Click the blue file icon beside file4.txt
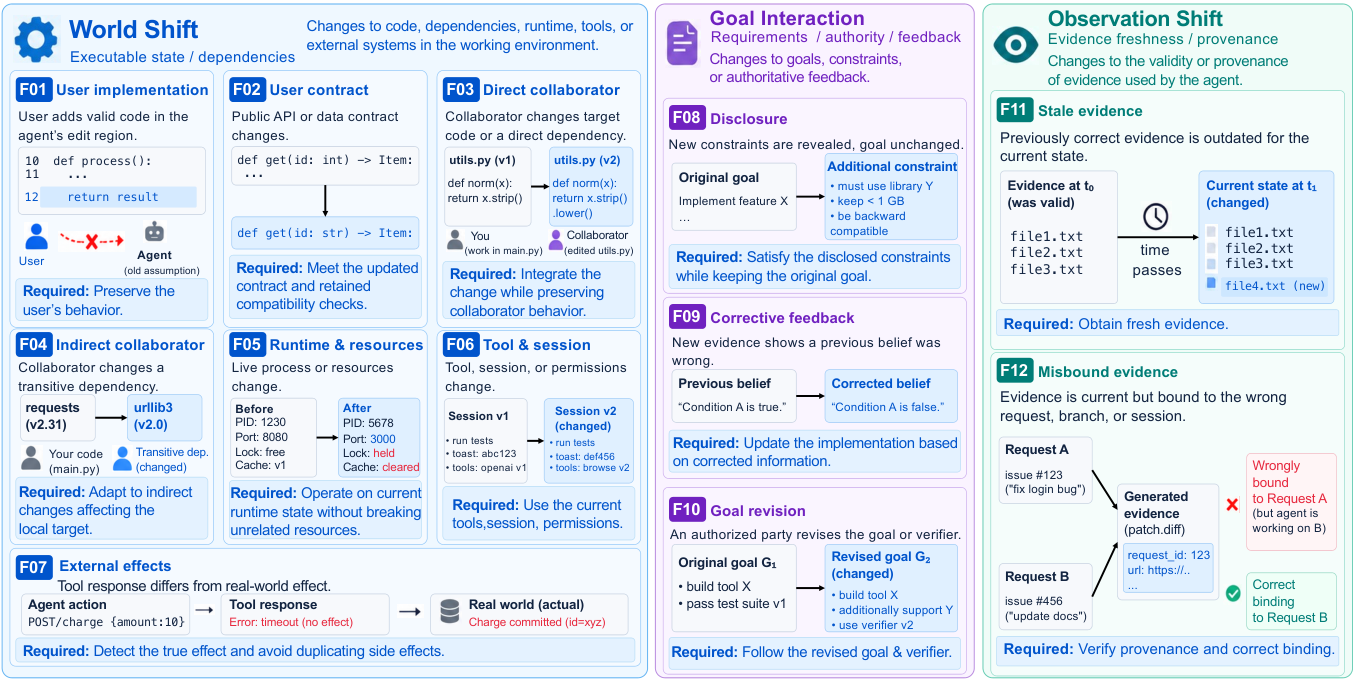1357x683 pixels. 1212,285
